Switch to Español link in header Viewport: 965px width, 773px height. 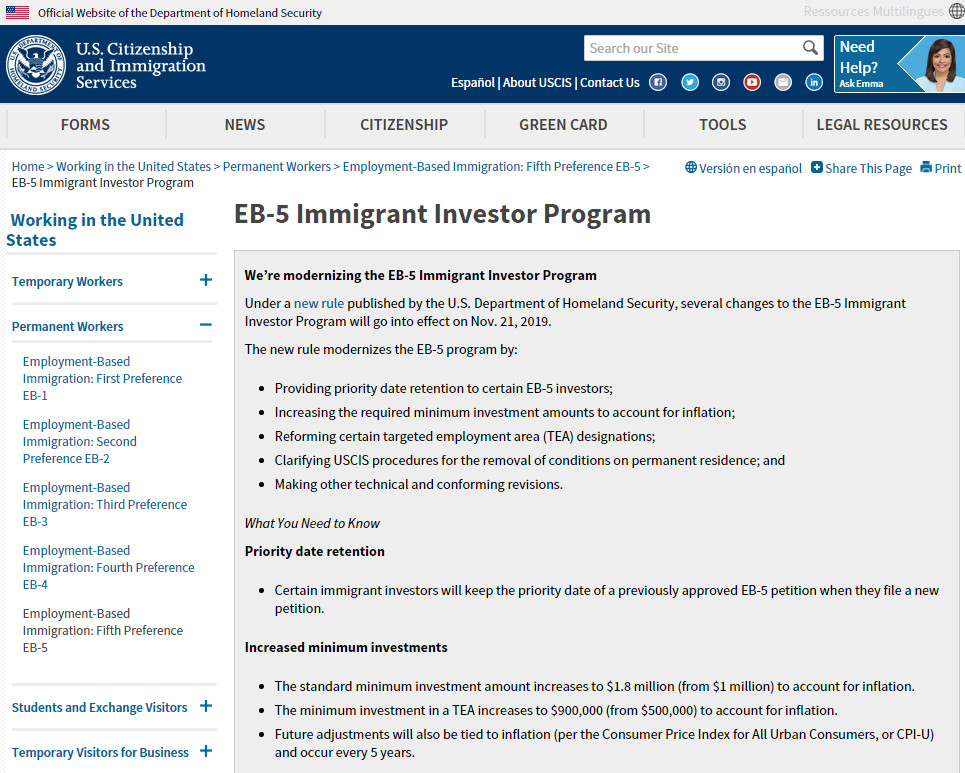[473, 82]
